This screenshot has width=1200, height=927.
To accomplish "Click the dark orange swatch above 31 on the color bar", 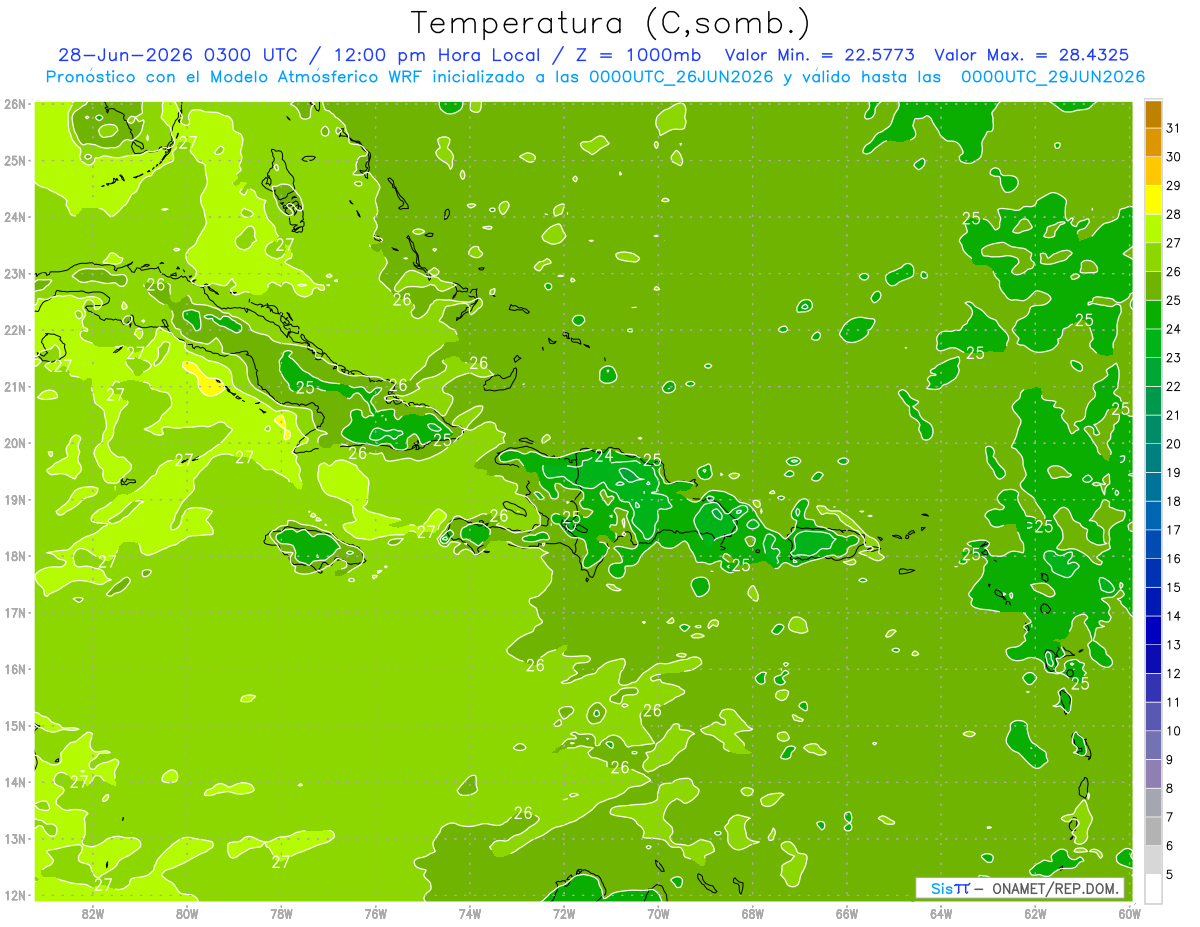I will point(1153,114).
